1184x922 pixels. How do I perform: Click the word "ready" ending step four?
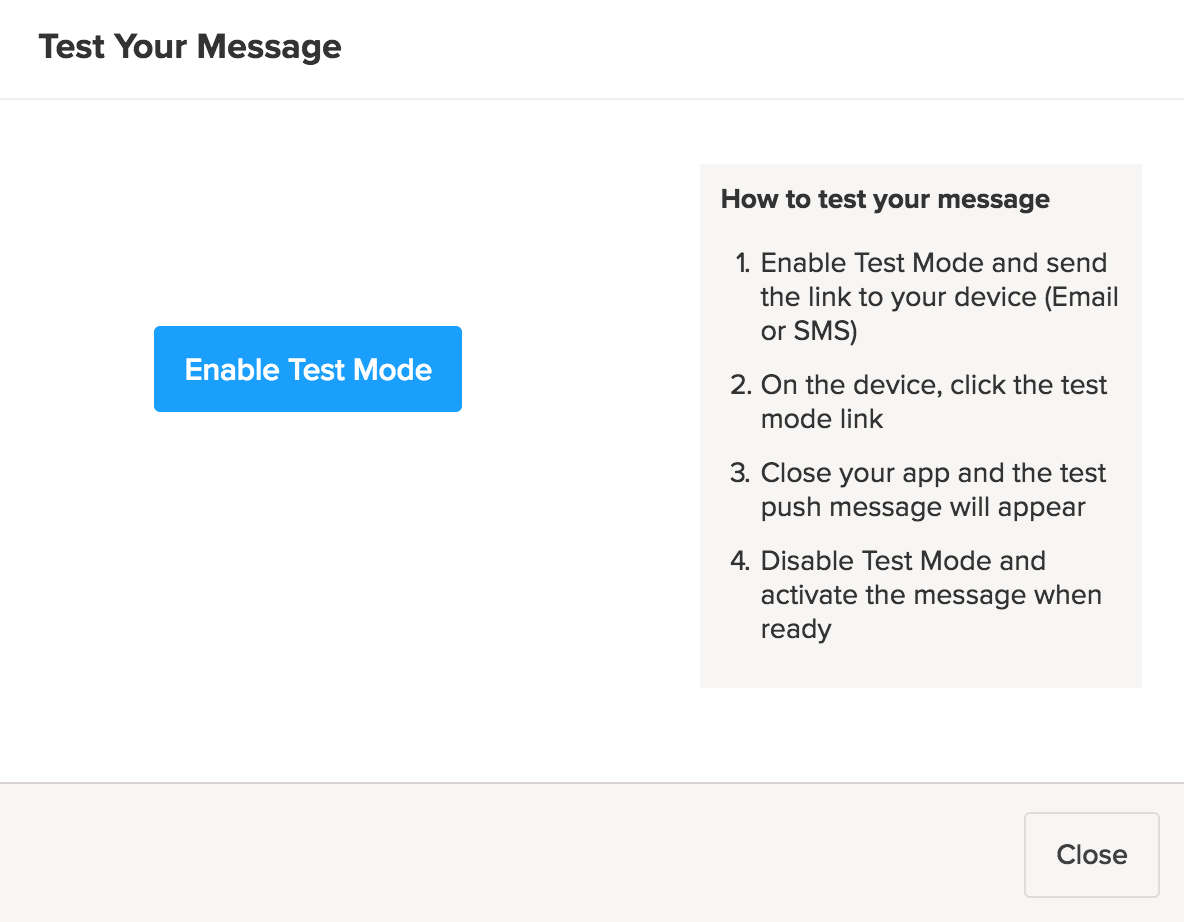coord(796,629)
